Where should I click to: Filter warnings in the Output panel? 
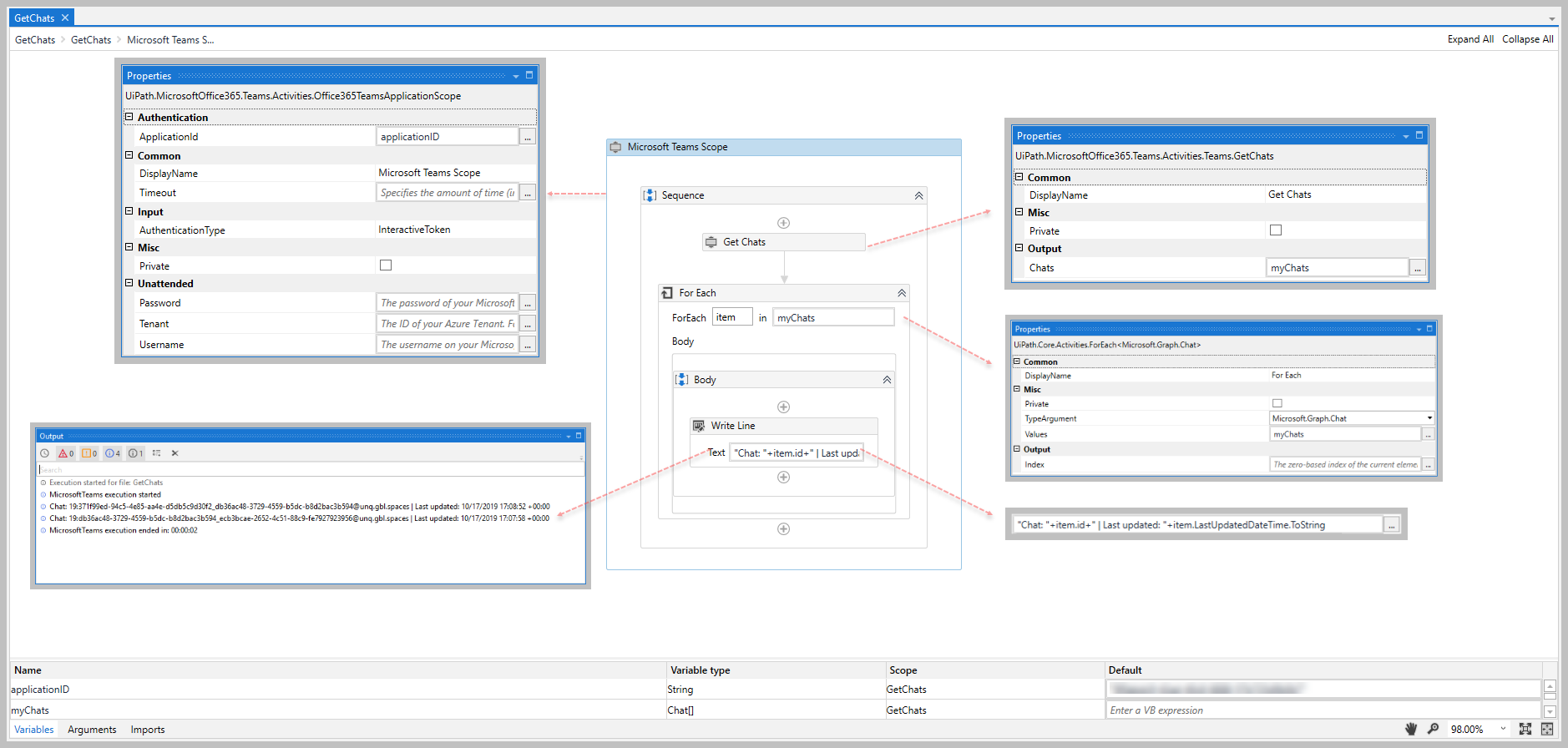(89, 453)
